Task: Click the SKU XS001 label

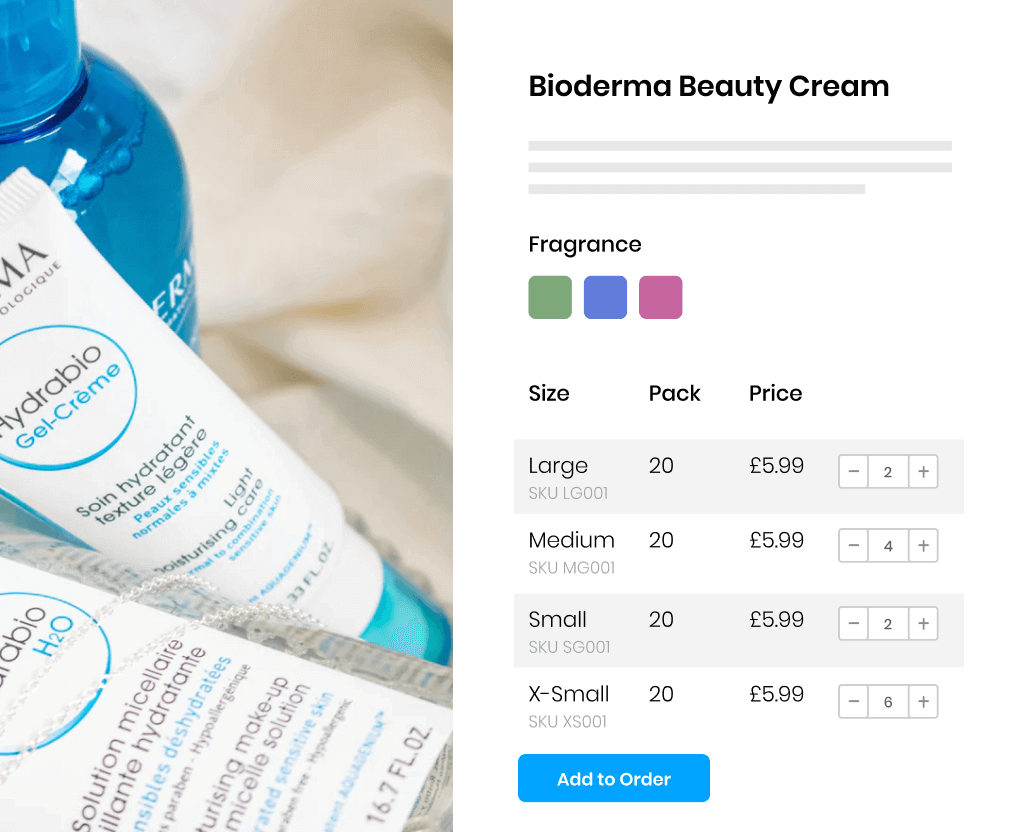Action: point(568,722)
